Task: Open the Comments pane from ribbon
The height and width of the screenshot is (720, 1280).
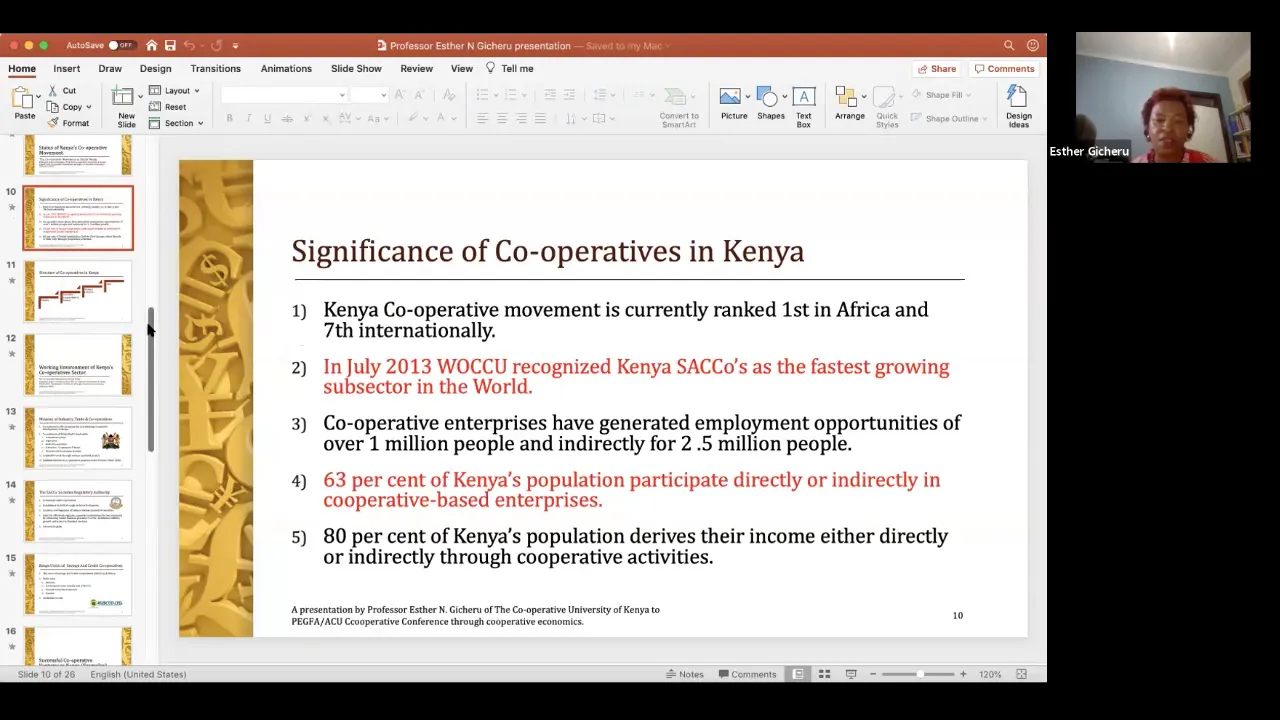Action: (1005, 69)
